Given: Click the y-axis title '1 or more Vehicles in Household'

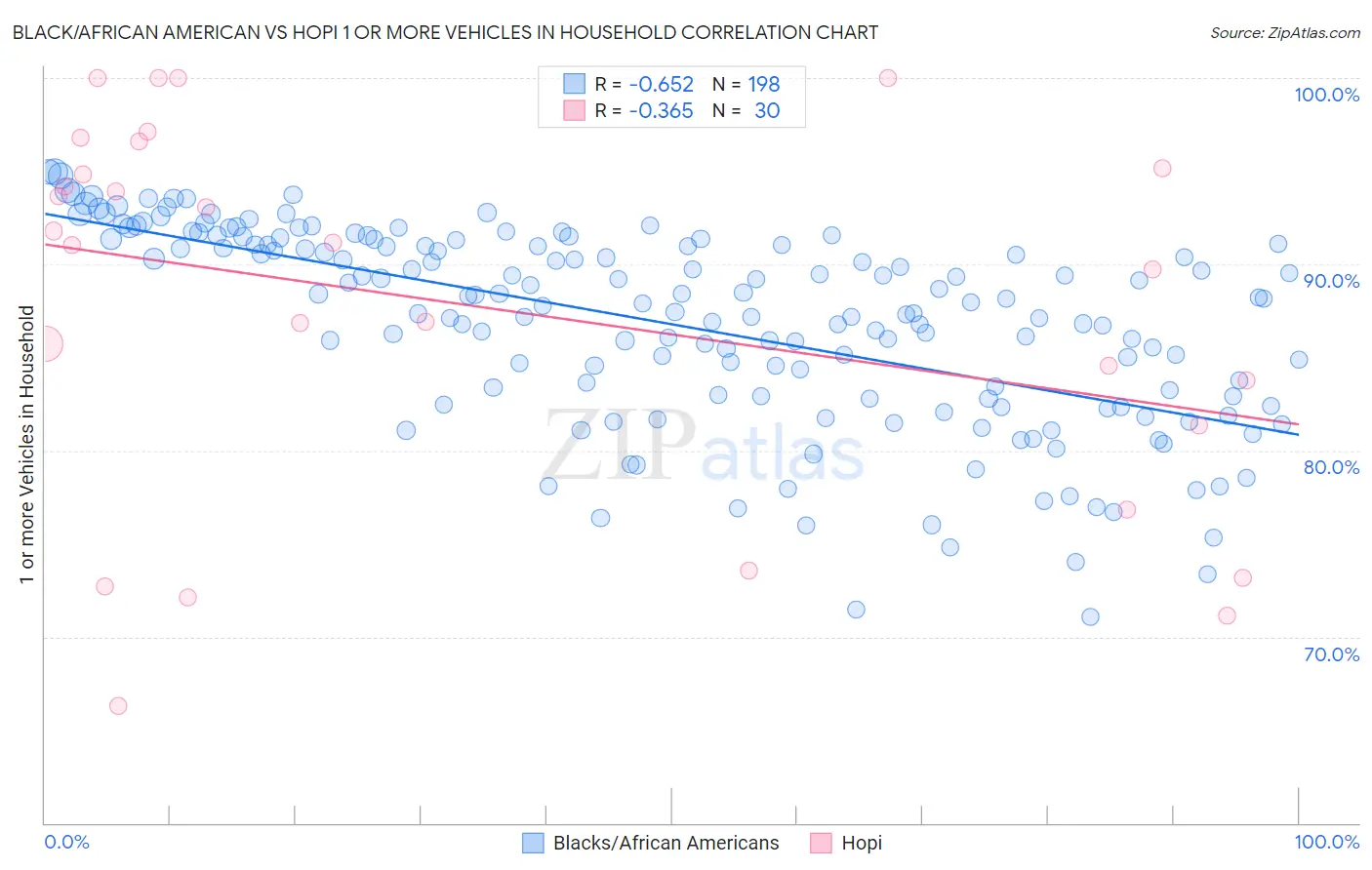Looking at the screenshot, I should coord(27,445).
